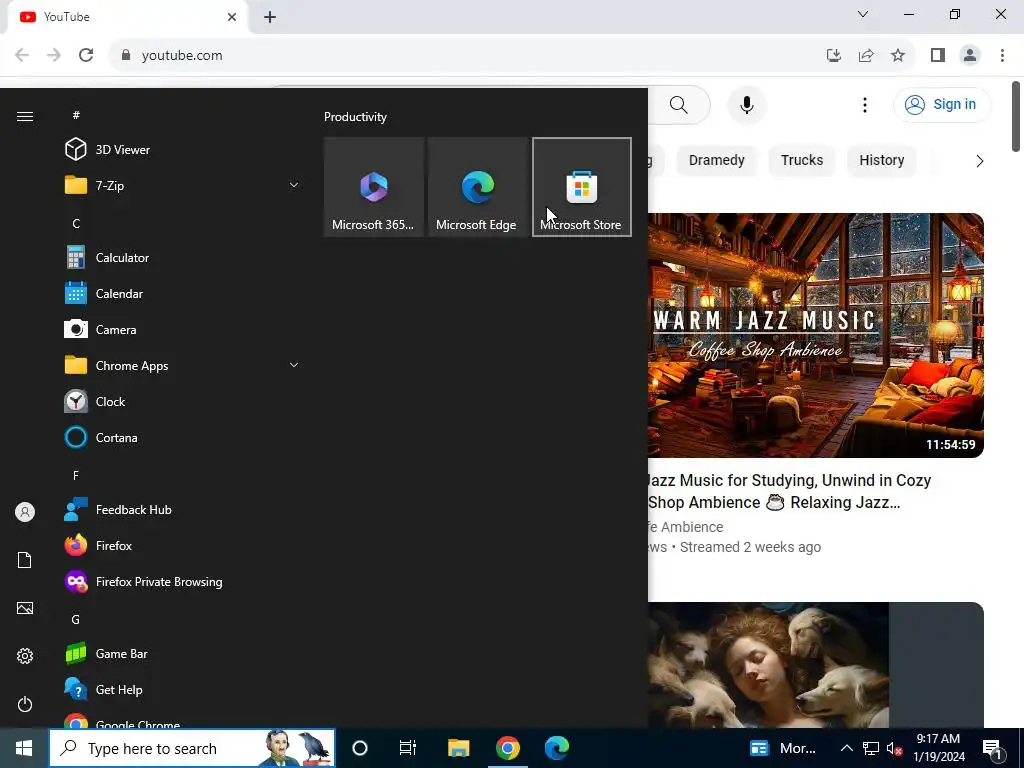Click the Power button in Start
This screenshot has width=1024, height=768.
[x=25, y=704]
